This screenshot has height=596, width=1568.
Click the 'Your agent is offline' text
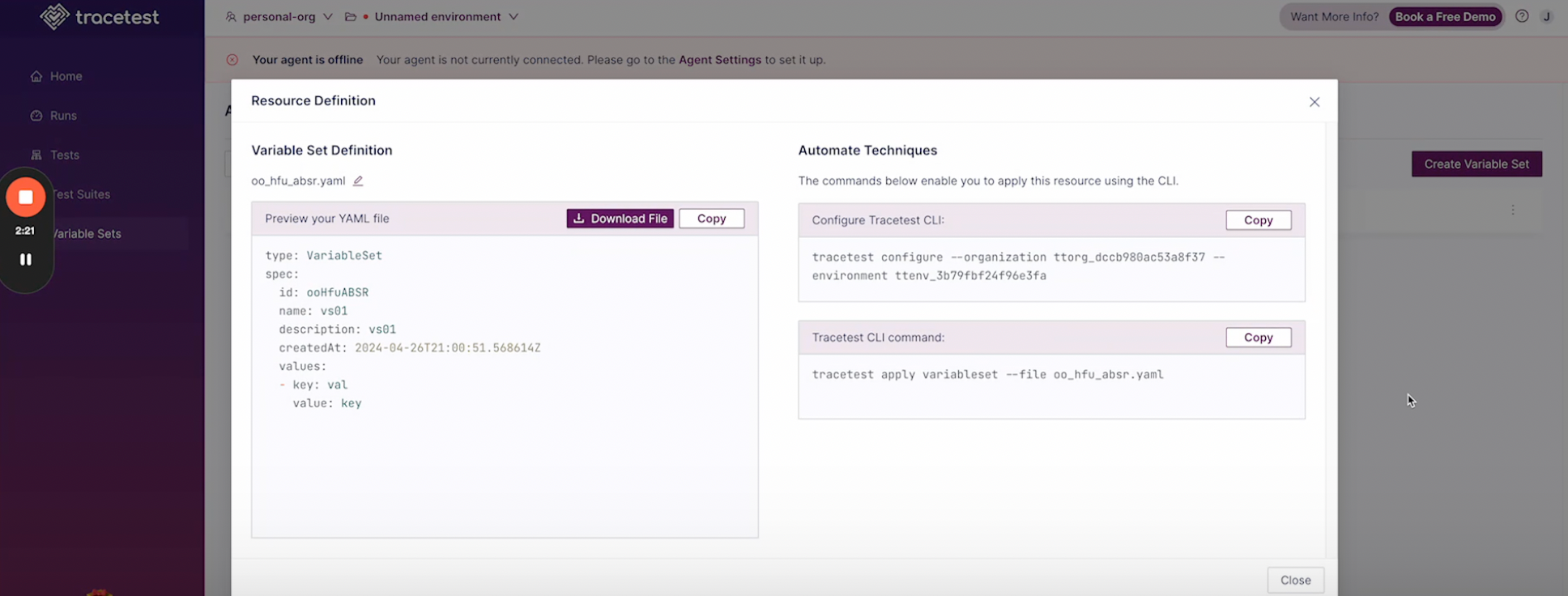click(308, 60)
